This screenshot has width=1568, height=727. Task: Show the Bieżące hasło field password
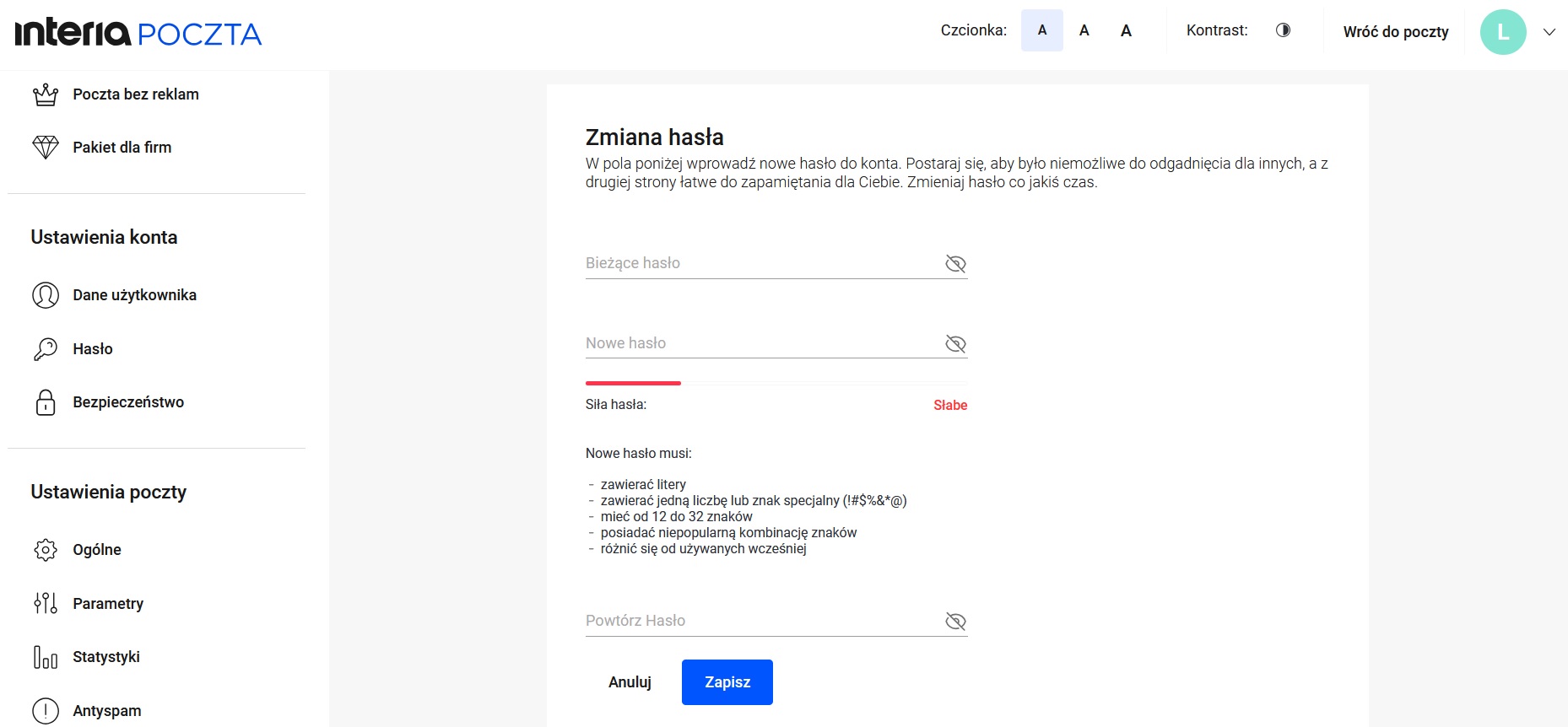[x=955, y=264]
